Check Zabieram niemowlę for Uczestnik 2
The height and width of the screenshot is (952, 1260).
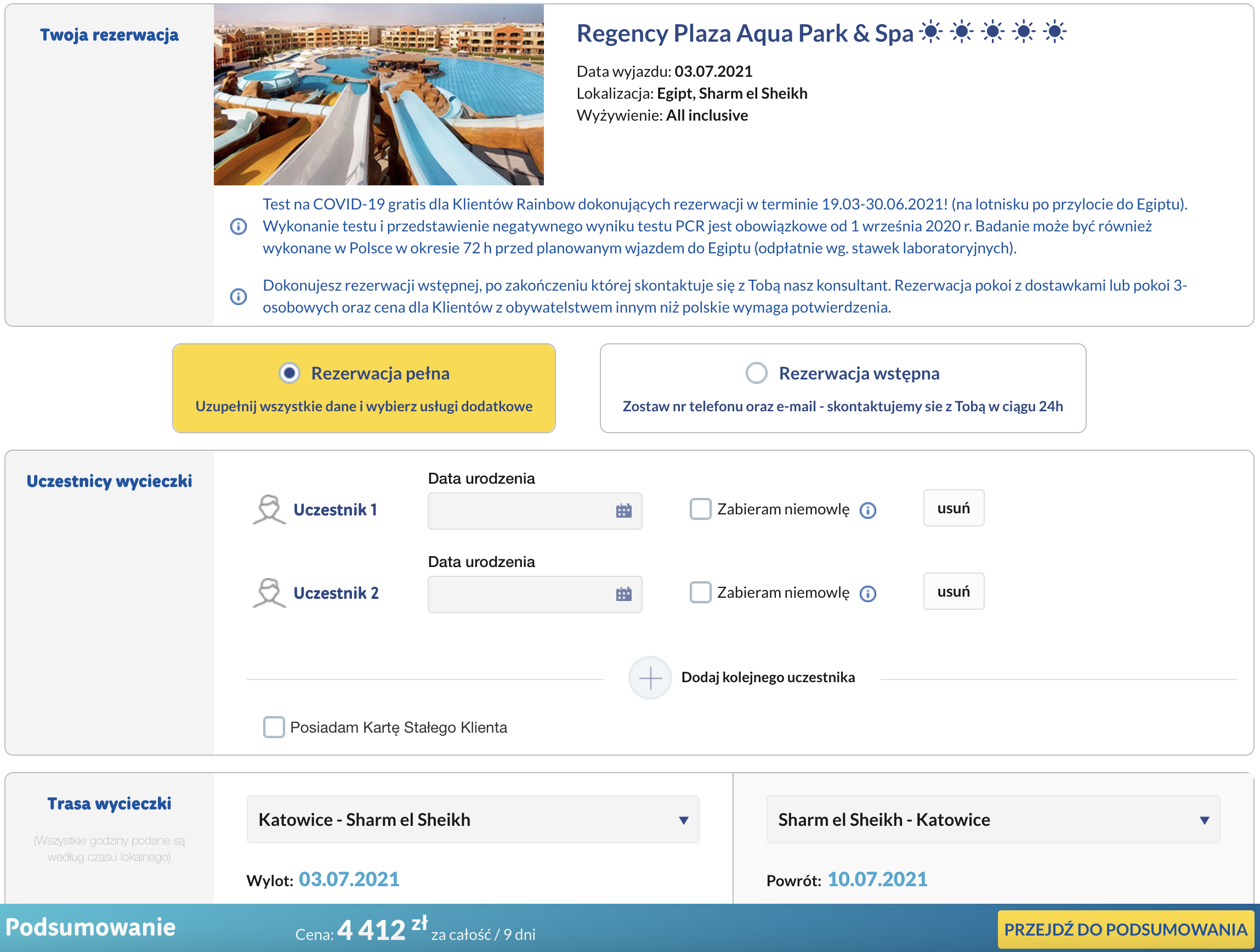click(x=700, y=592)
